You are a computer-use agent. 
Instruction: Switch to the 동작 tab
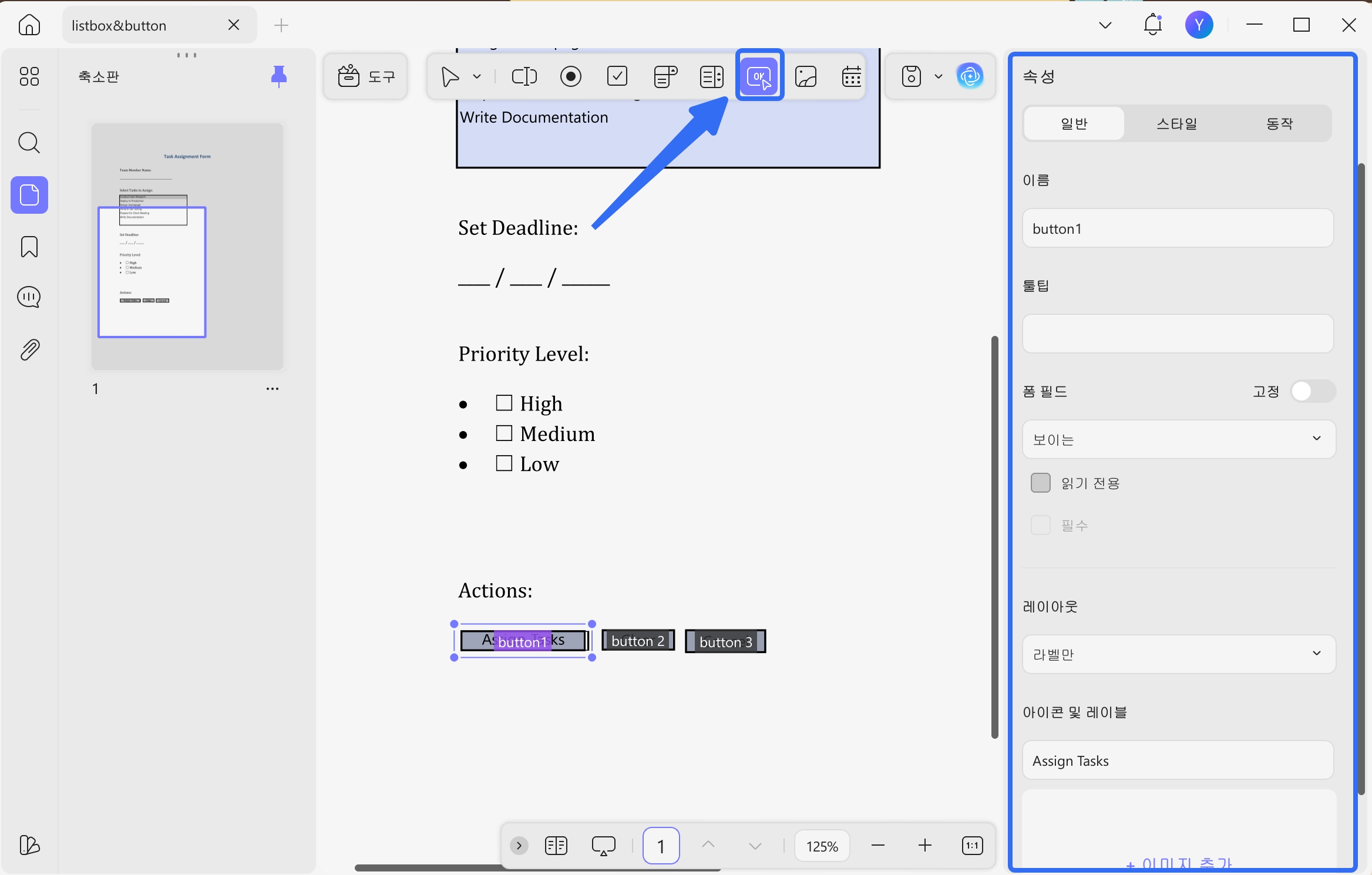(x=1279, y=123)
